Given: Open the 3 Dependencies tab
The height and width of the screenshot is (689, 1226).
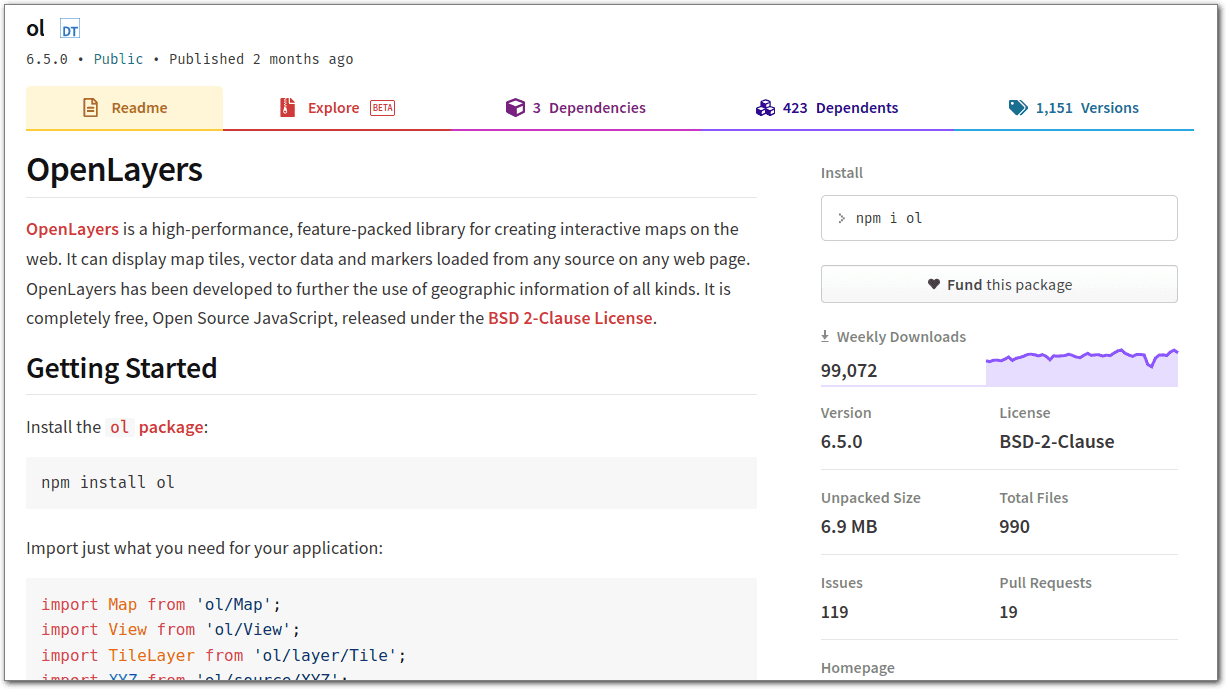Looking at the screenshot, I should [576, 108].
